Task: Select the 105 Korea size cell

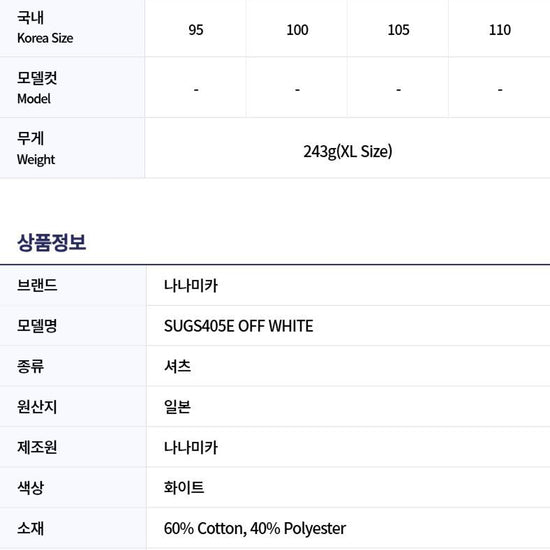Action: [x=398, y=30]
